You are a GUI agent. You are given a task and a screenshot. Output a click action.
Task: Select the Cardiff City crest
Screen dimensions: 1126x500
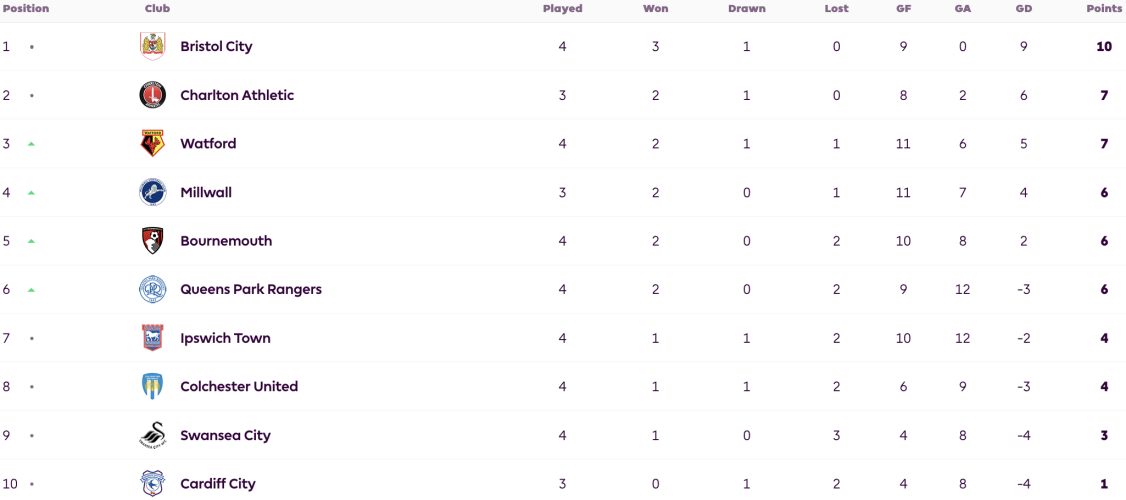pyautogui.click(x=152, y=483)
